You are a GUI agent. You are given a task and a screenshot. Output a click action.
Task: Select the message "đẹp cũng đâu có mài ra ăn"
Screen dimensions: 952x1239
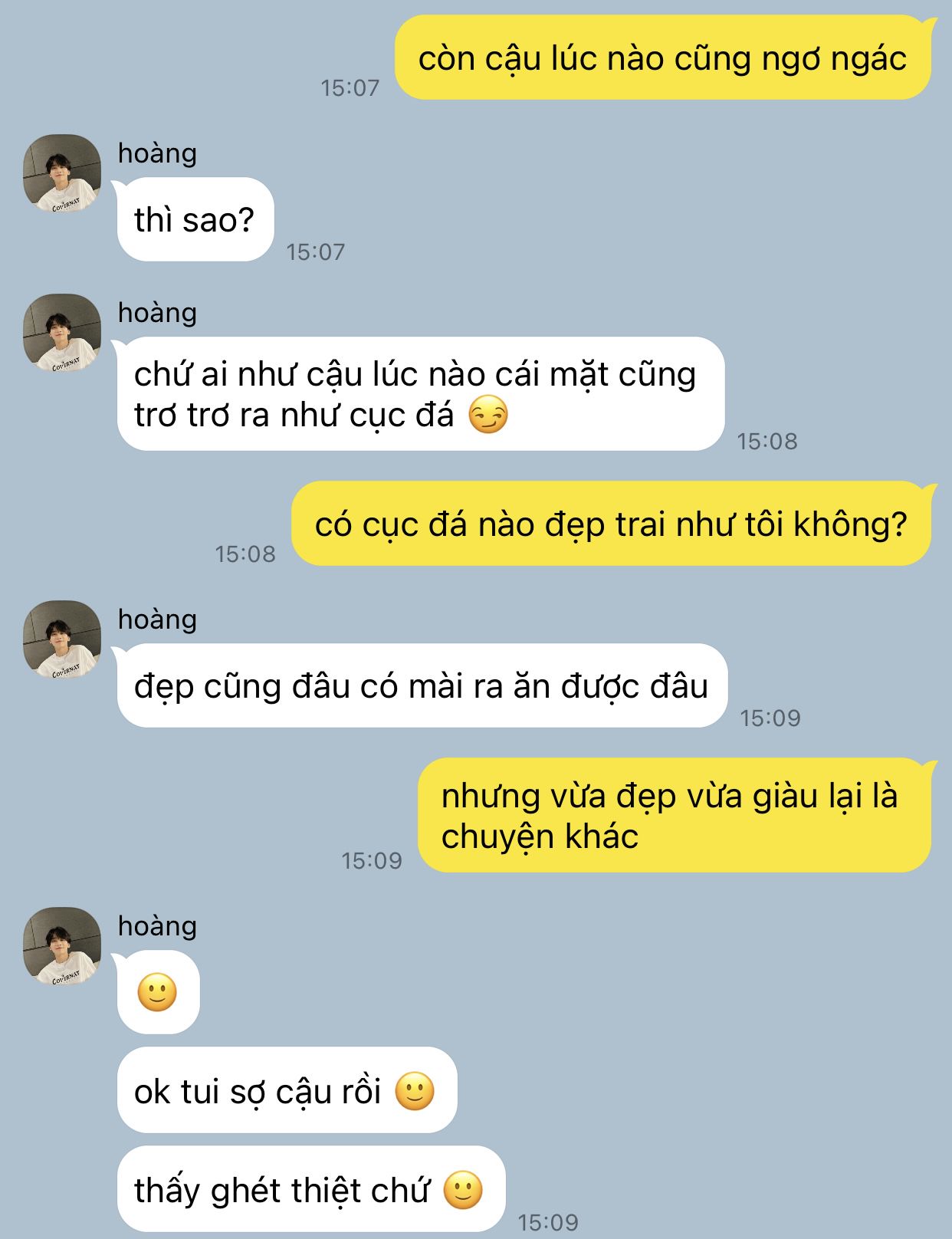coord(422,685)
